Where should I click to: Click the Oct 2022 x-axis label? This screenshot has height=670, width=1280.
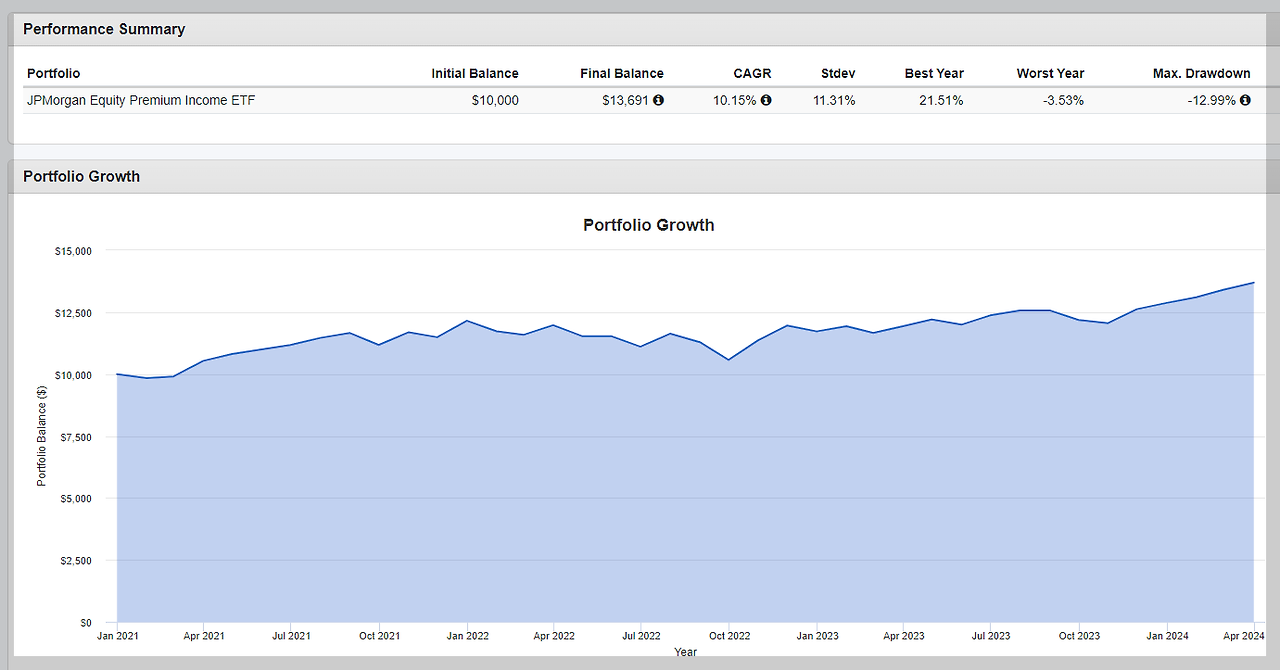pyautogui.click(x=729, y=636)
